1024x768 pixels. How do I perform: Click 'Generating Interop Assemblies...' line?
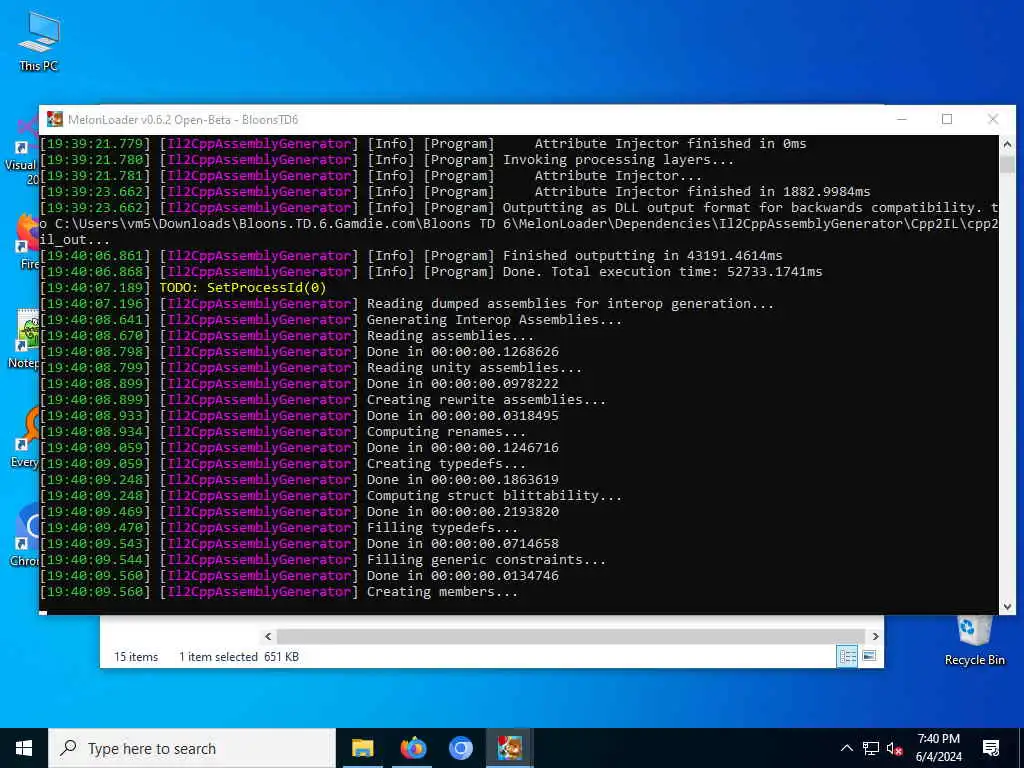click(494, 319)
